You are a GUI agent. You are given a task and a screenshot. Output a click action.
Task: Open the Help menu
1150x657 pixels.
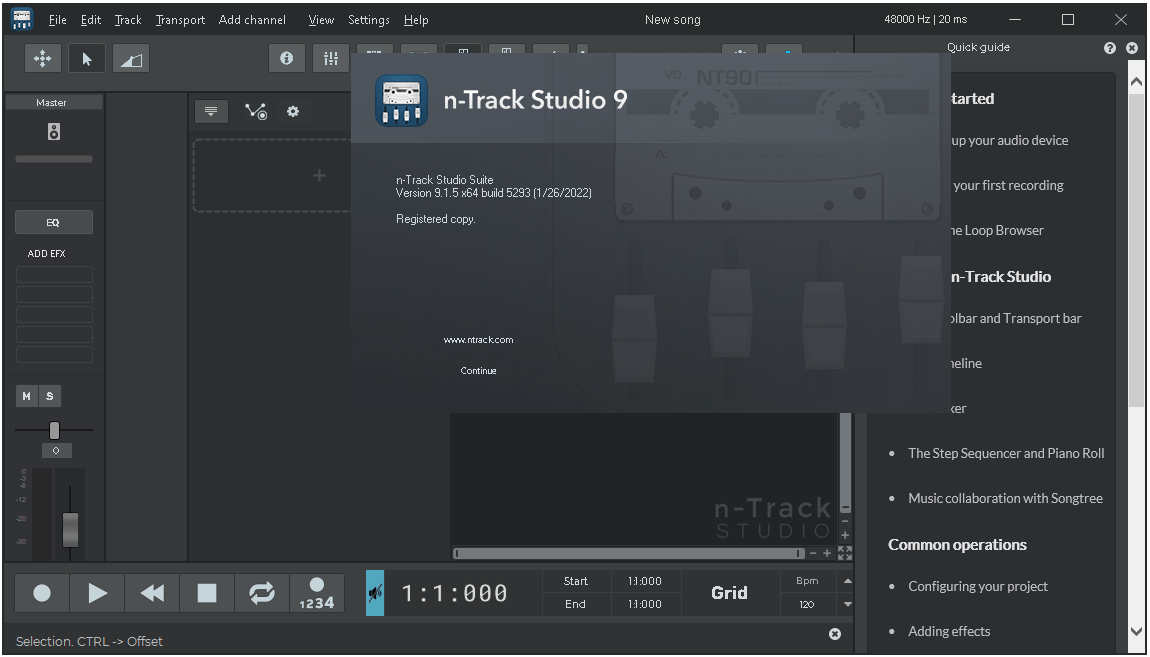pyautogui.click(x=416, y=20)
